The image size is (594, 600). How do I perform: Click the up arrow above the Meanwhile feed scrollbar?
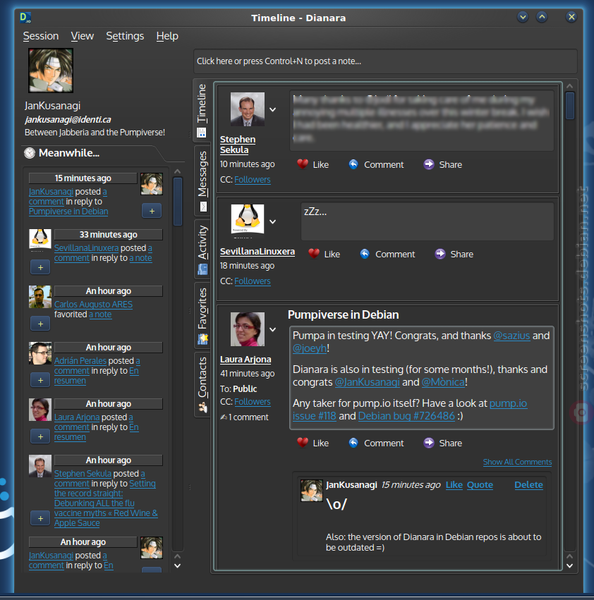click(x=177, y=171)
